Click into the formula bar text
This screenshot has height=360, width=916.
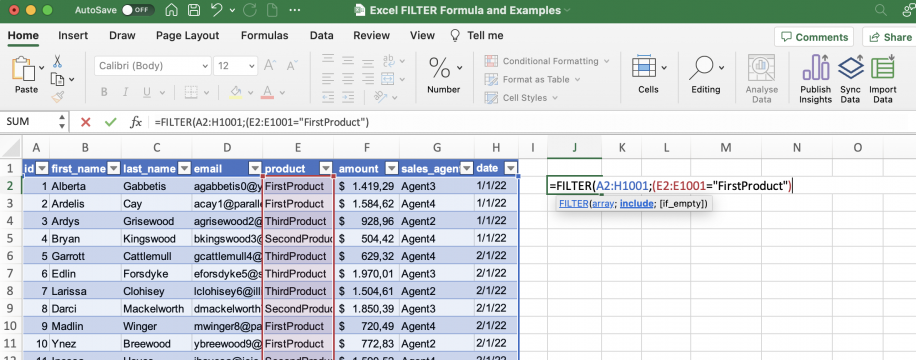pos(262,122)
